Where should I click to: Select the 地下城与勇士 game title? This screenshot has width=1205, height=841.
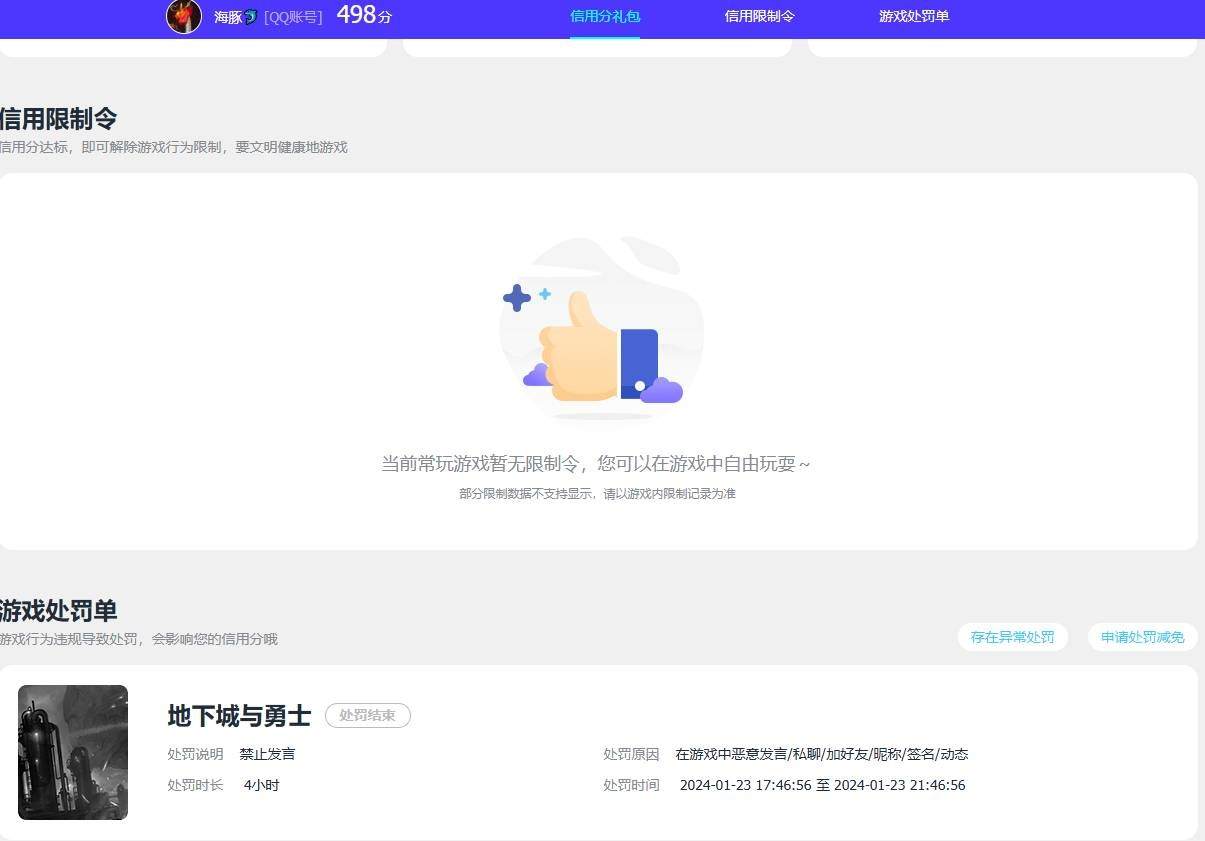[239, 716]
